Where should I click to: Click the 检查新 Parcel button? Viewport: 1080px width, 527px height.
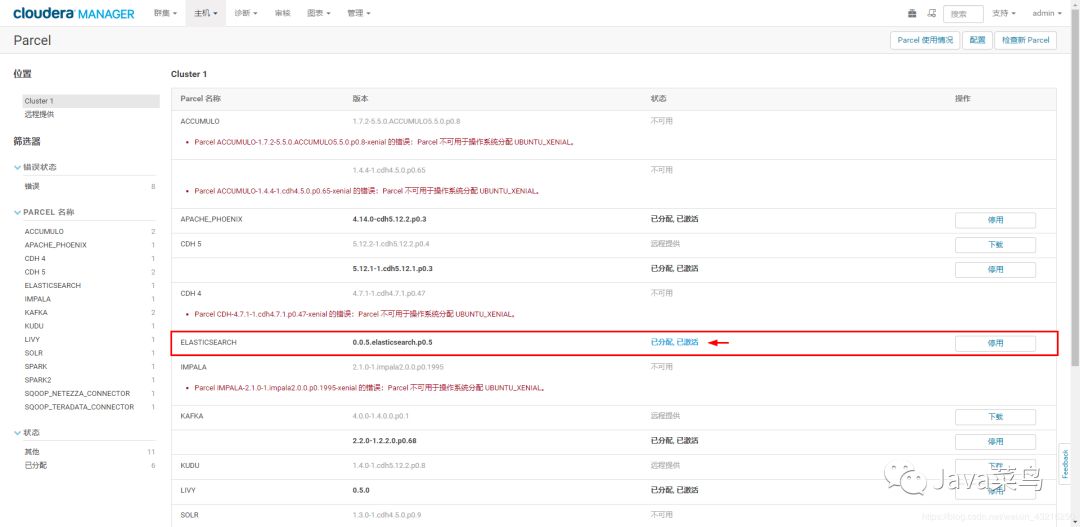click(x=1026, y=40)
